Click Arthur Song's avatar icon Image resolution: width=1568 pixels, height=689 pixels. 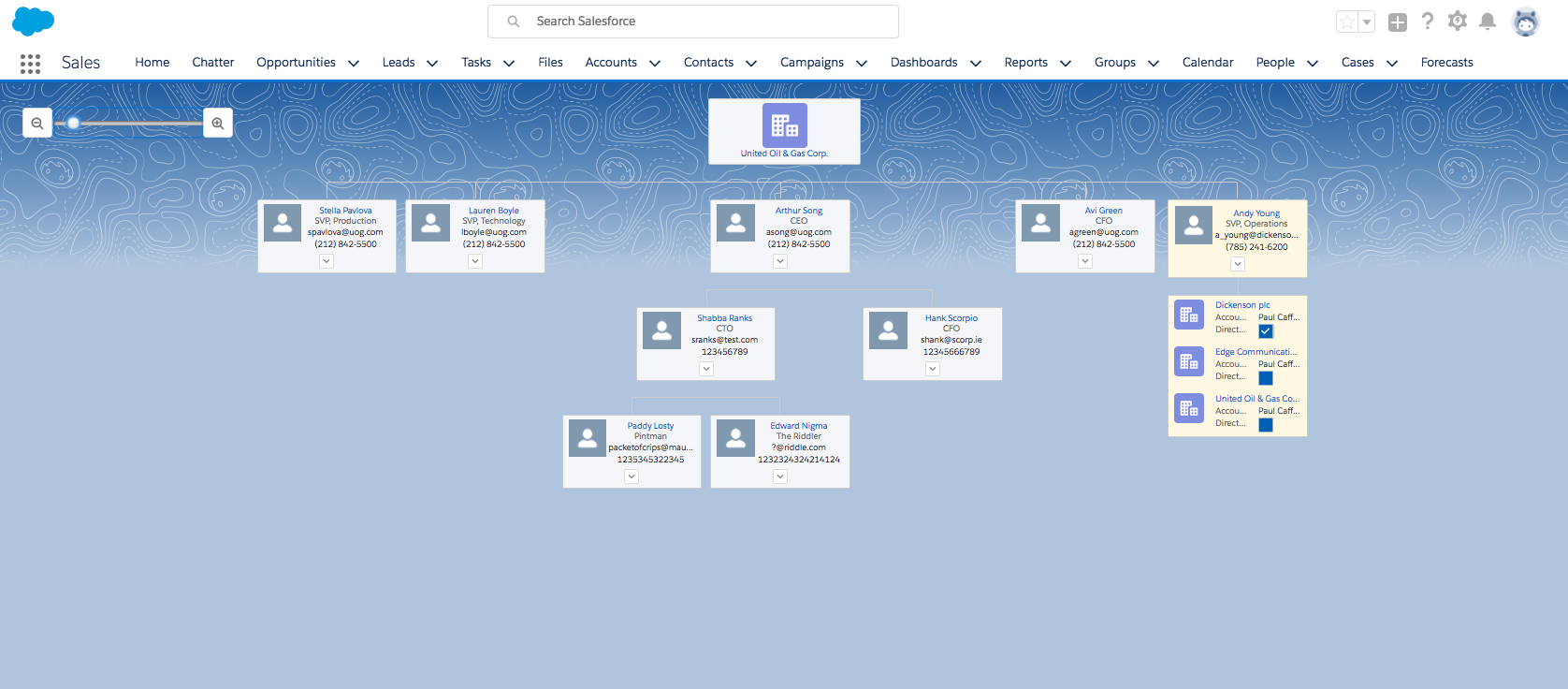point(735,223)
